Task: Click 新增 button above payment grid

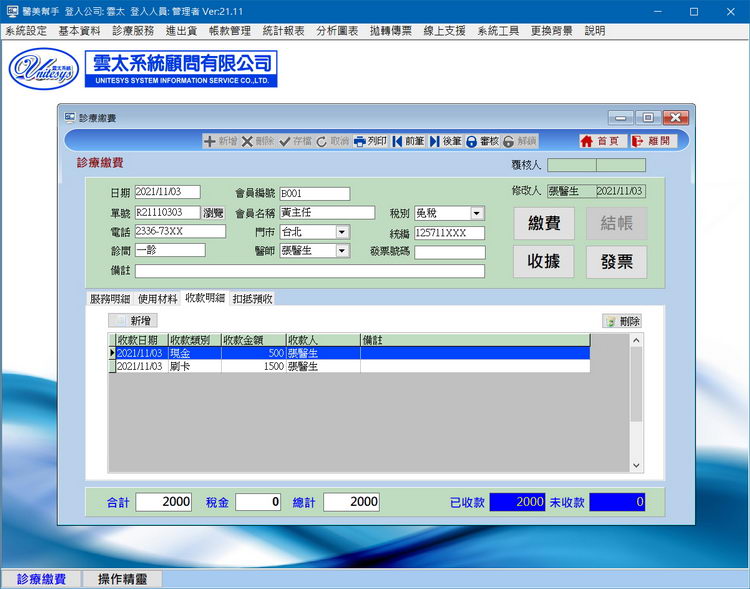Action: 133,321
